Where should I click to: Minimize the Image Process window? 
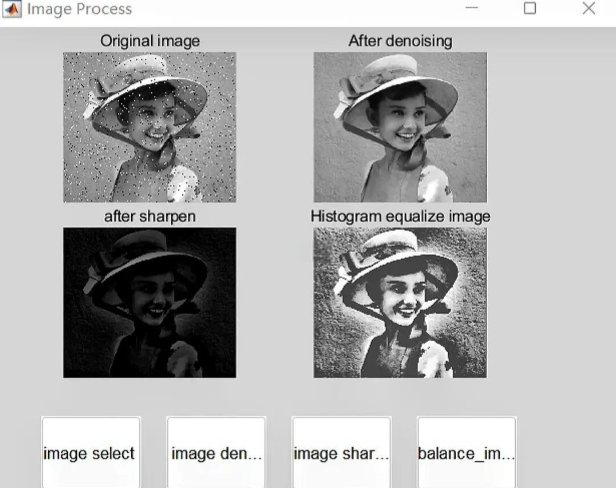(471, 8)
